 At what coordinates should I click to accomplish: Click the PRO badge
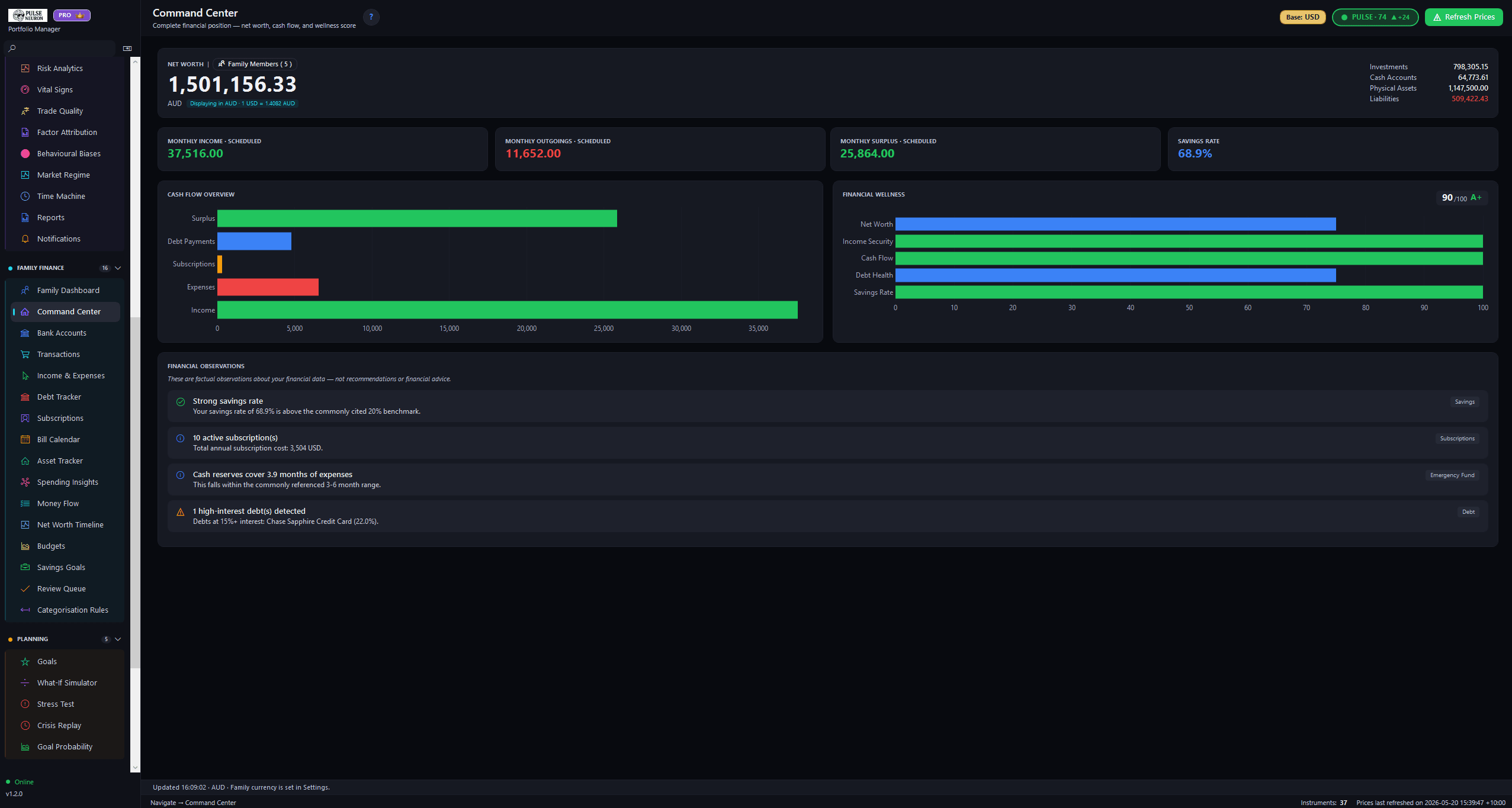click(x=72, y=15)
